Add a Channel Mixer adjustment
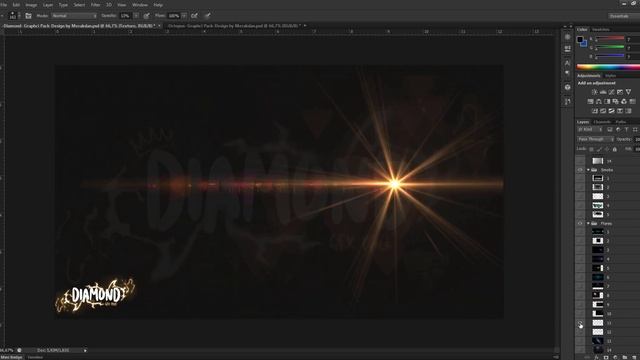The height and width of the screenshot is (360, 640). (x=624, y=101)
